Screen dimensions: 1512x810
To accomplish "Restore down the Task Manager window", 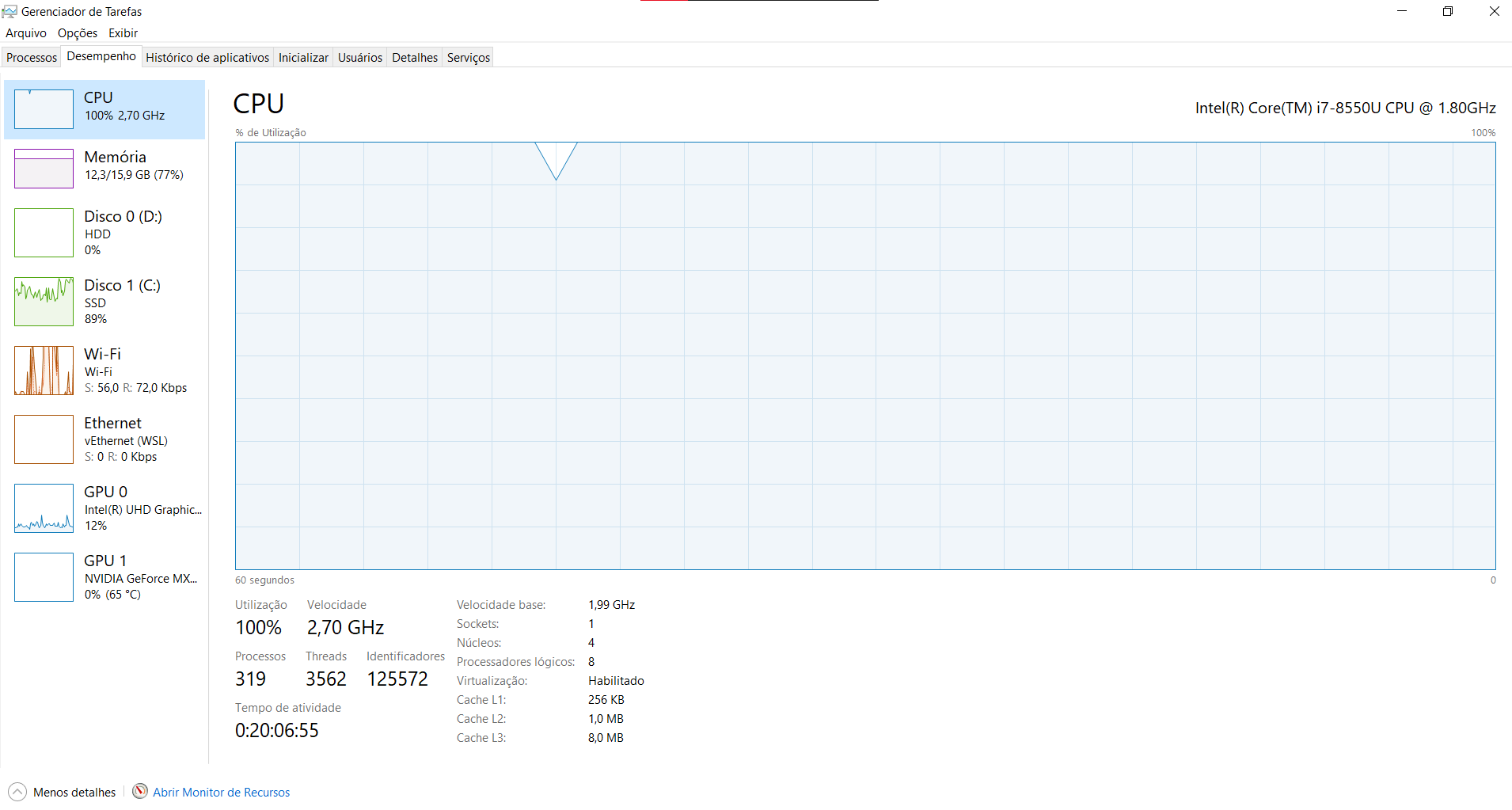I will (x=1448, y=11).
